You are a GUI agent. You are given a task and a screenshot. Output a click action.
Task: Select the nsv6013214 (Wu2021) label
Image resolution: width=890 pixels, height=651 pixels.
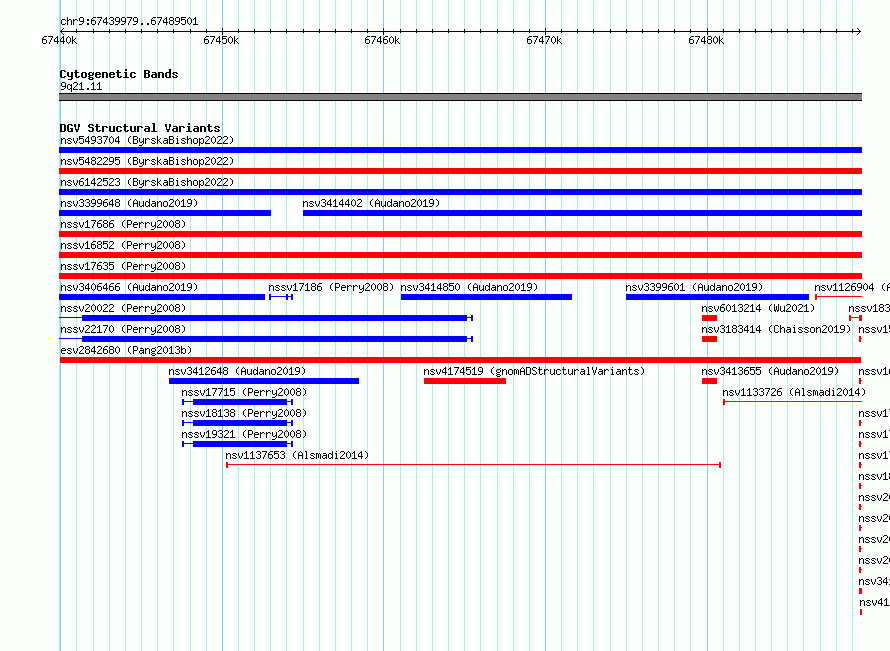click(x=758, y=308)
